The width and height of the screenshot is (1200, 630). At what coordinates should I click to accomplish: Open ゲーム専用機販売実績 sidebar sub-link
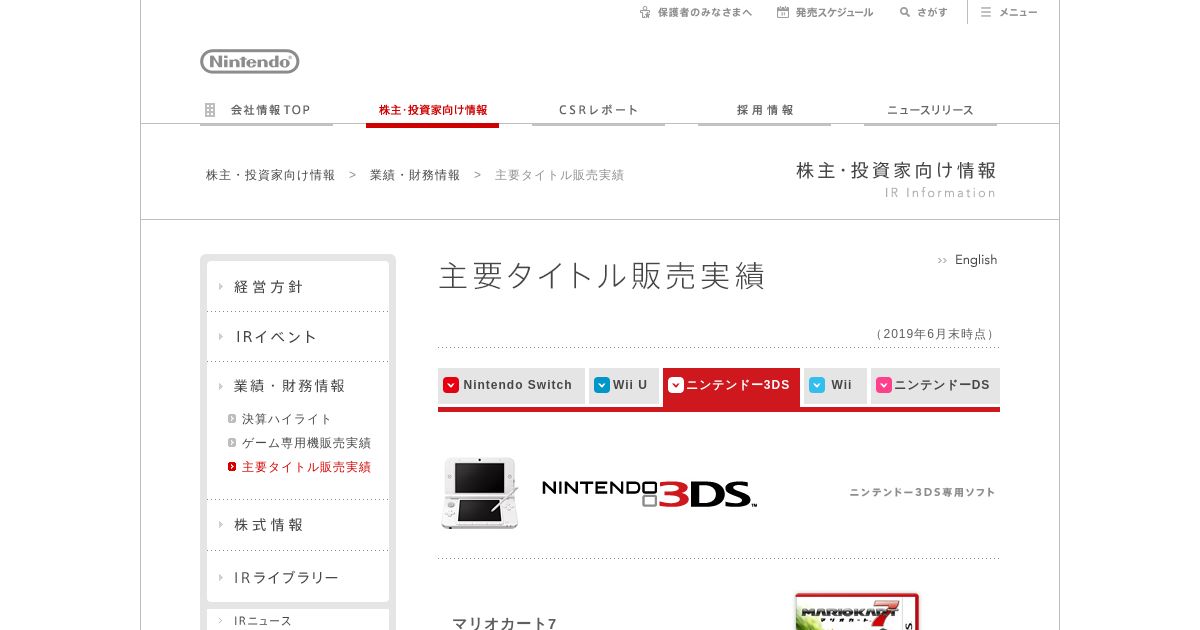pos(306,443)
